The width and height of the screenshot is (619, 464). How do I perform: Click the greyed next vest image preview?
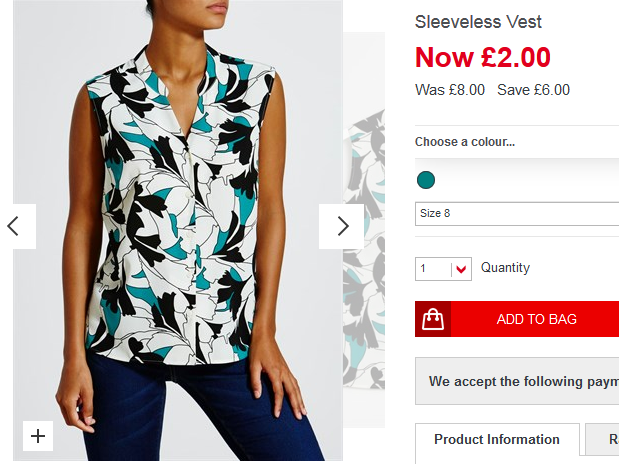(364, 229)
